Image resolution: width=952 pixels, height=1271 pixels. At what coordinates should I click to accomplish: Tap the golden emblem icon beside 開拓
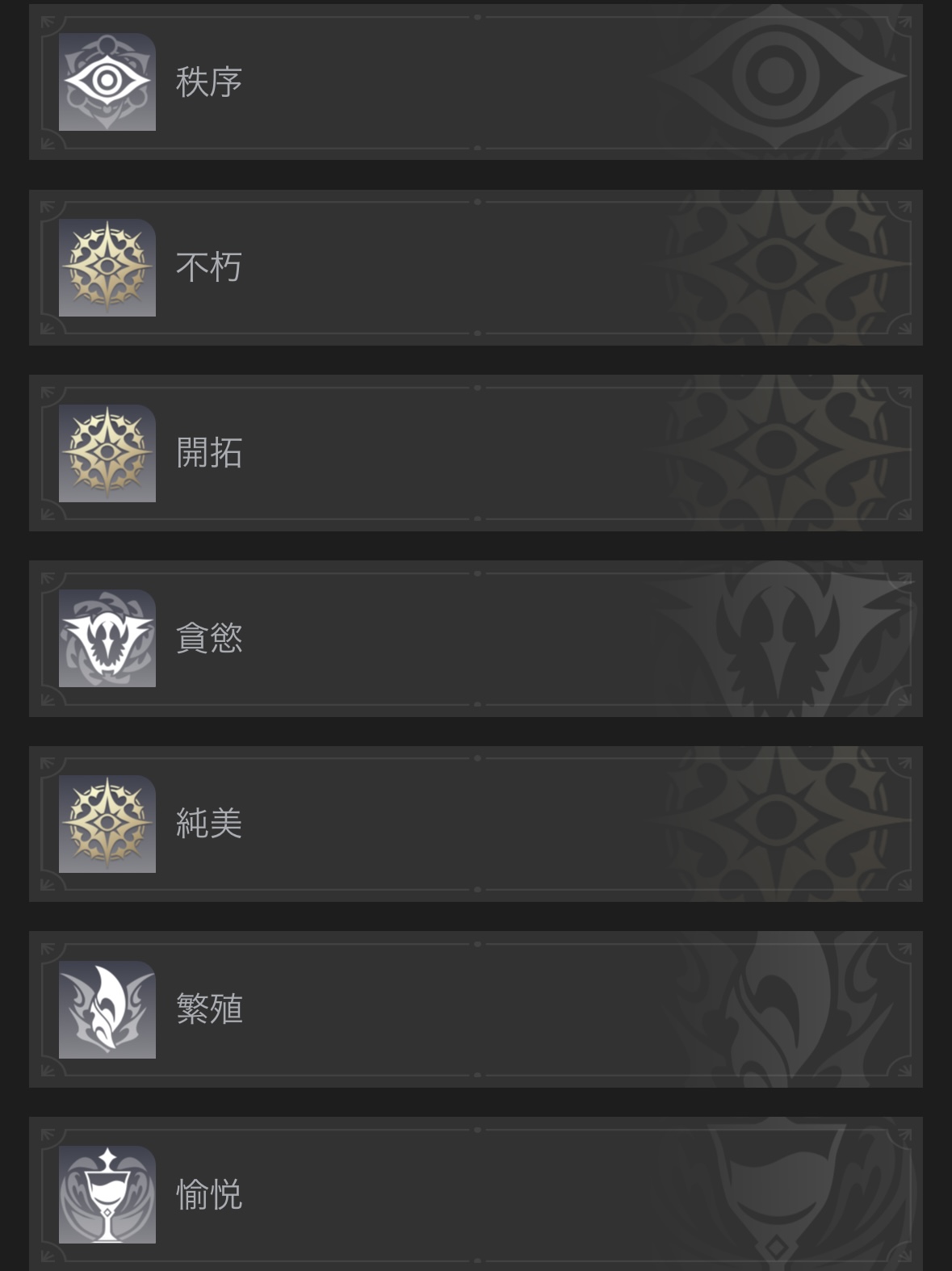pos(107,453)
